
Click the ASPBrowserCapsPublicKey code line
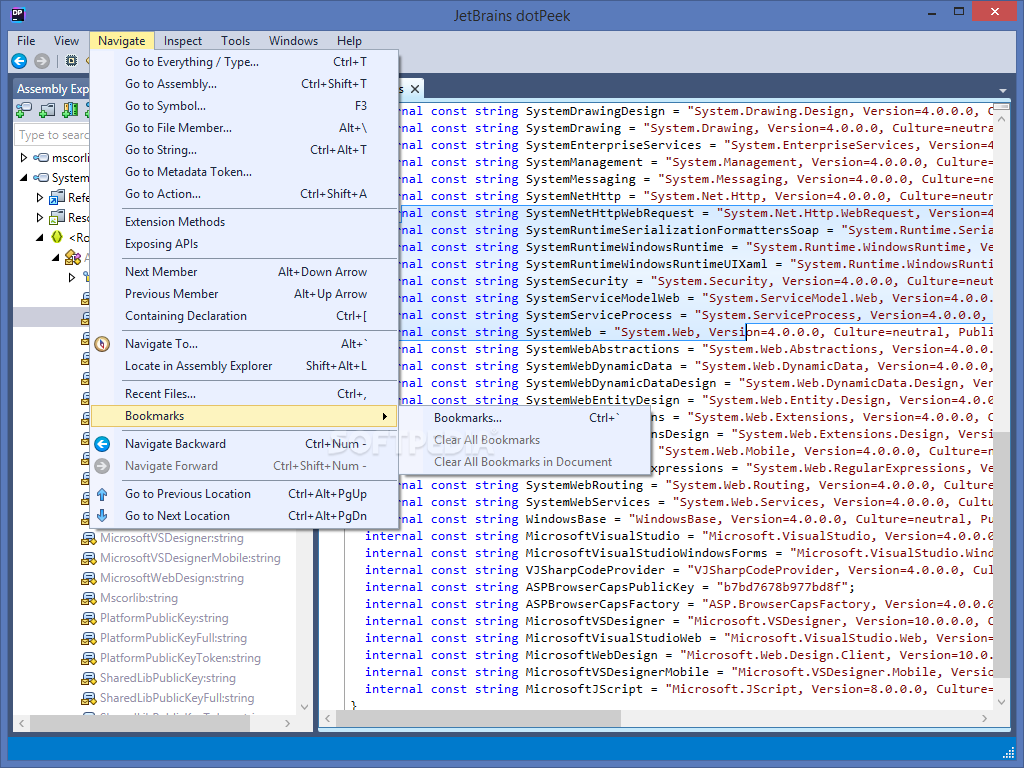point(610,587)
